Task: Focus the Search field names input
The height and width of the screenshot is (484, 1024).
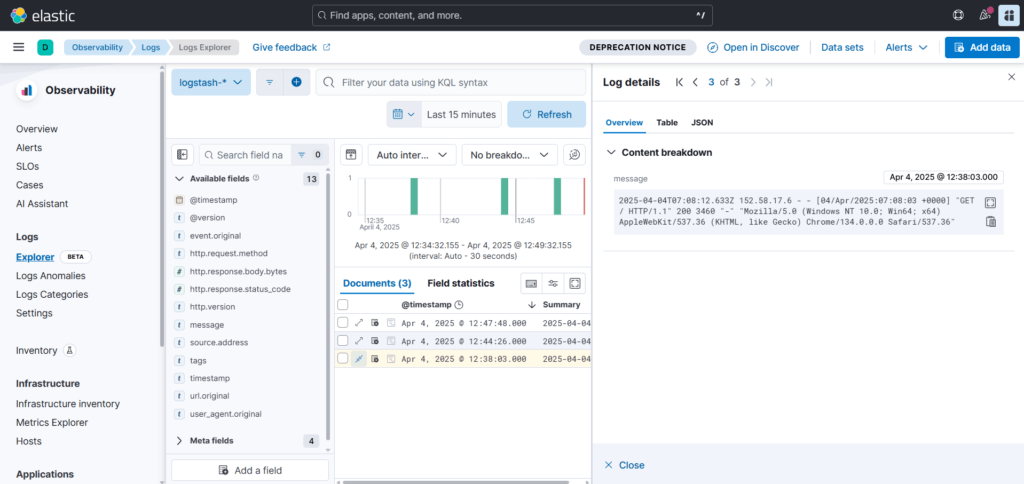Action: [246, 155]
